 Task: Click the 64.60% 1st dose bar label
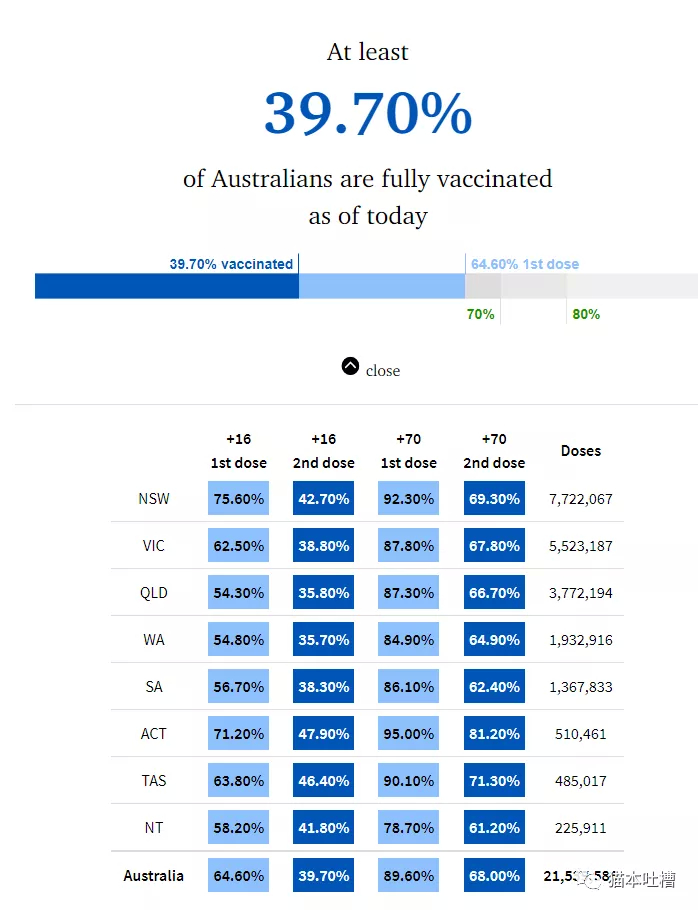click(525, 264)
